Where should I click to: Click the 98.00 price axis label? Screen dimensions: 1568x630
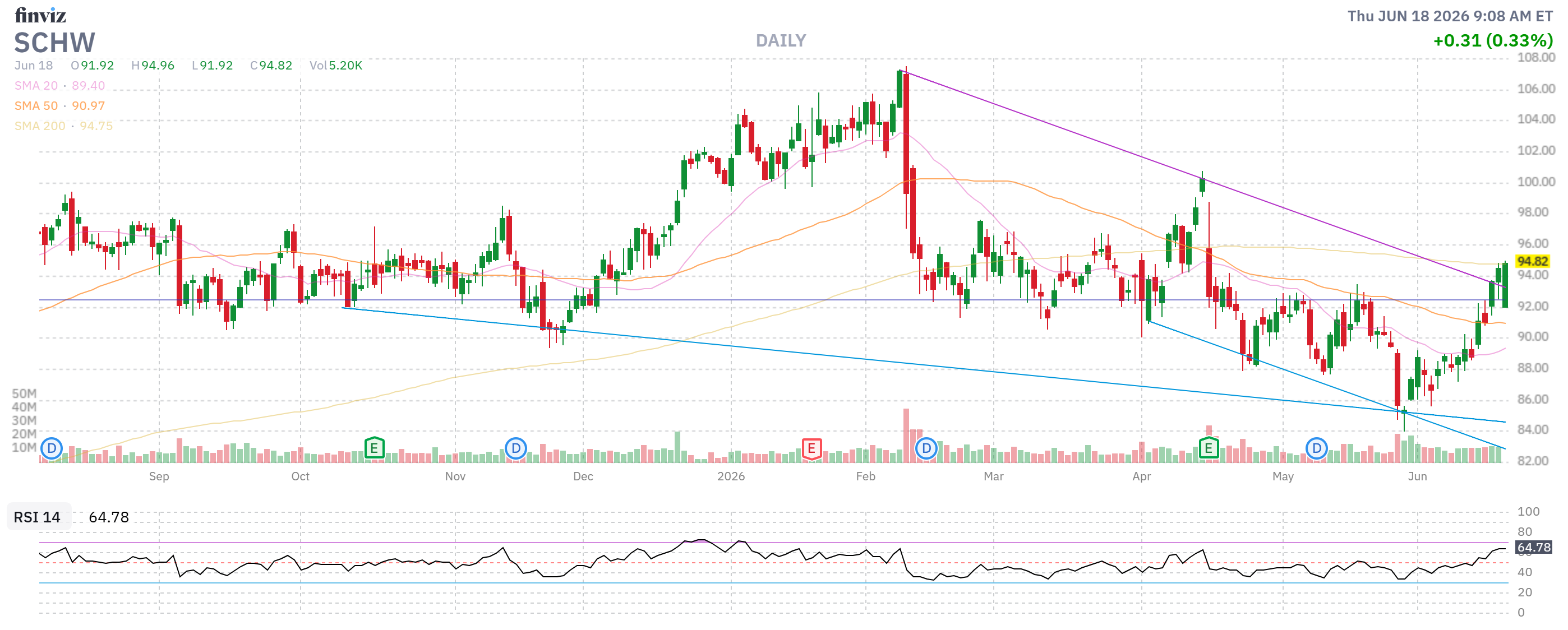[1533, 212]
